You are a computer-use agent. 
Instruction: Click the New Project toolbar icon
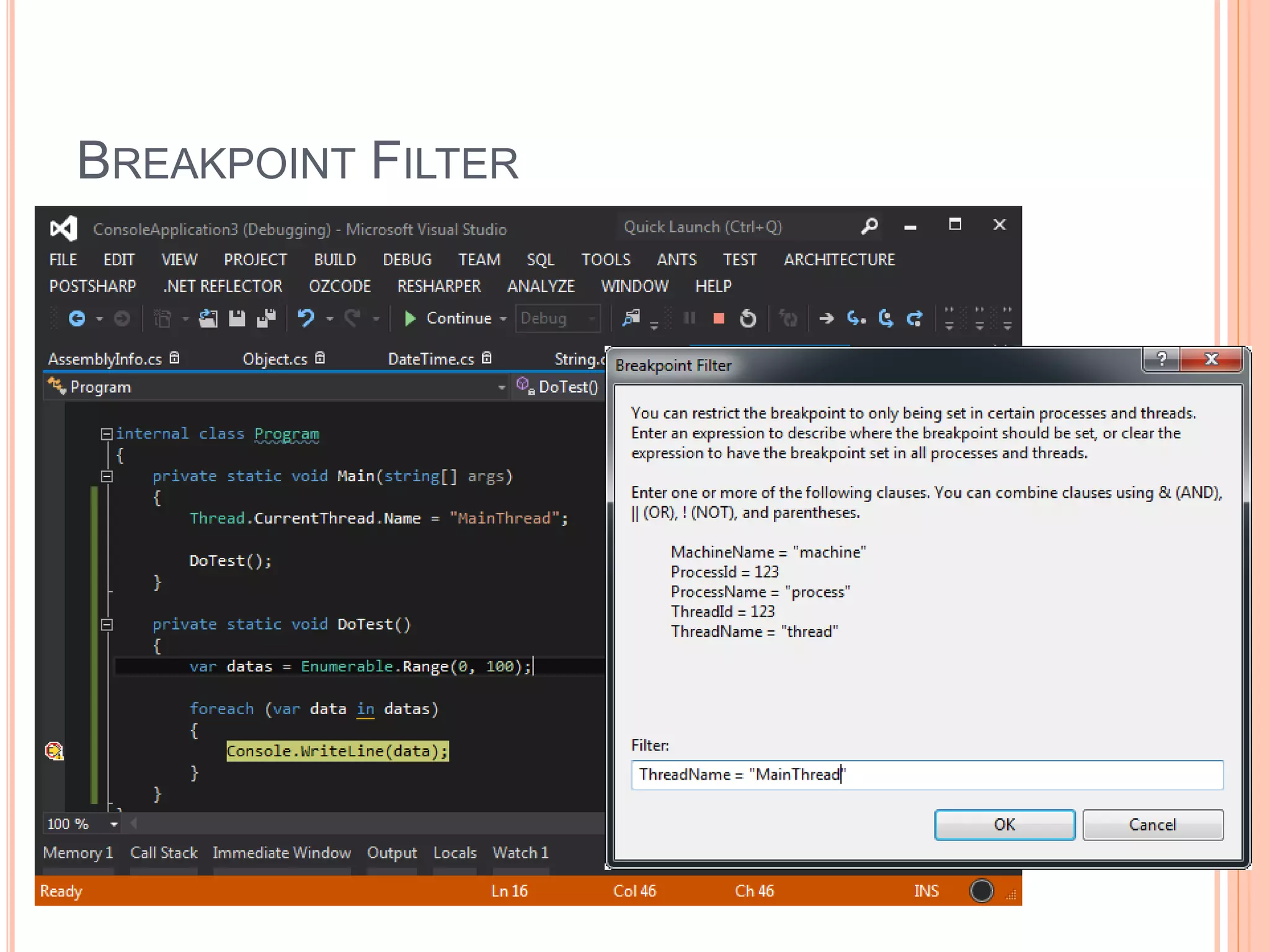162,319
